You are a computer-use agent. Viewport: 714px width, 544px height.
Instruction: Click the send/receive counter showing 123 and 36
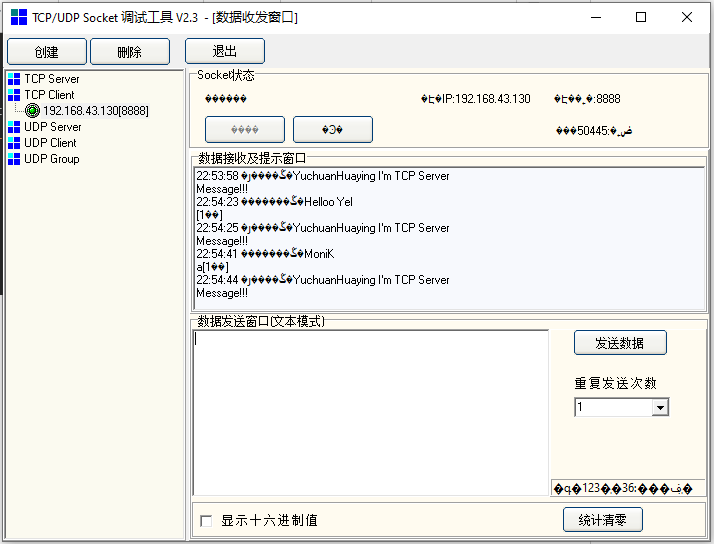pos(623,488)
